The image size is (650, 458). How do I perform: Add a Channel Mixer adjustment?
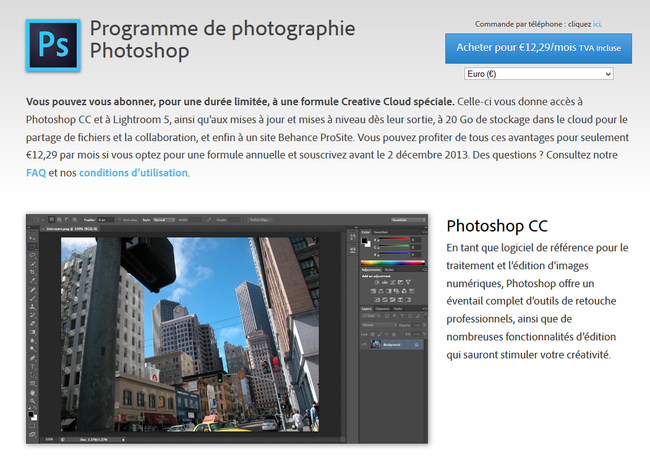(404, 291)
